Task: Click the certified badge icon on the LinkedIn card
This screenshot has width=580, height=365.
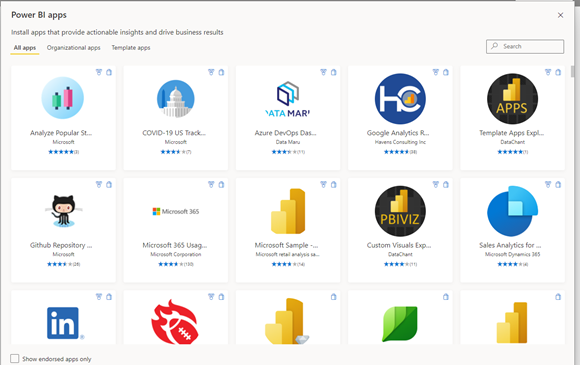Action: [x=99, y=297]
